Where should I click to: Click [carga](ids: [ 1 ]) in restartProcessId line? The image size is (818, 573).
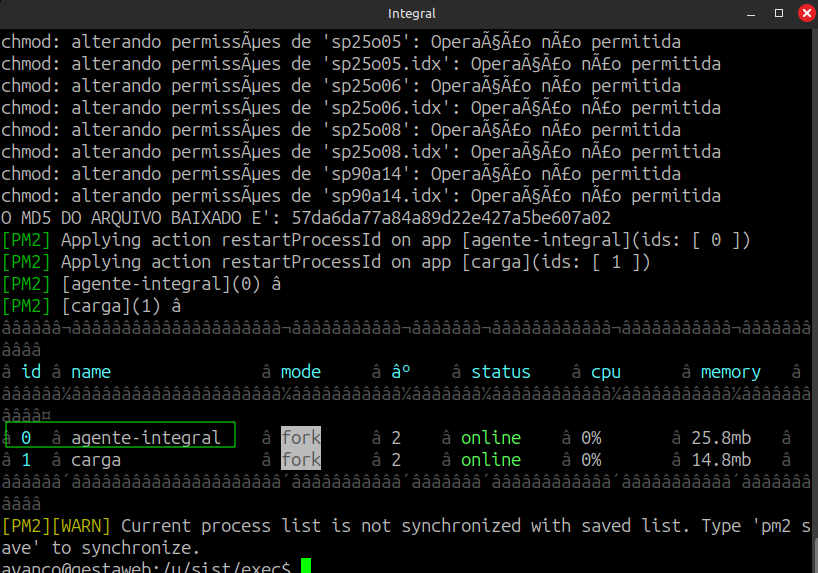556,262
